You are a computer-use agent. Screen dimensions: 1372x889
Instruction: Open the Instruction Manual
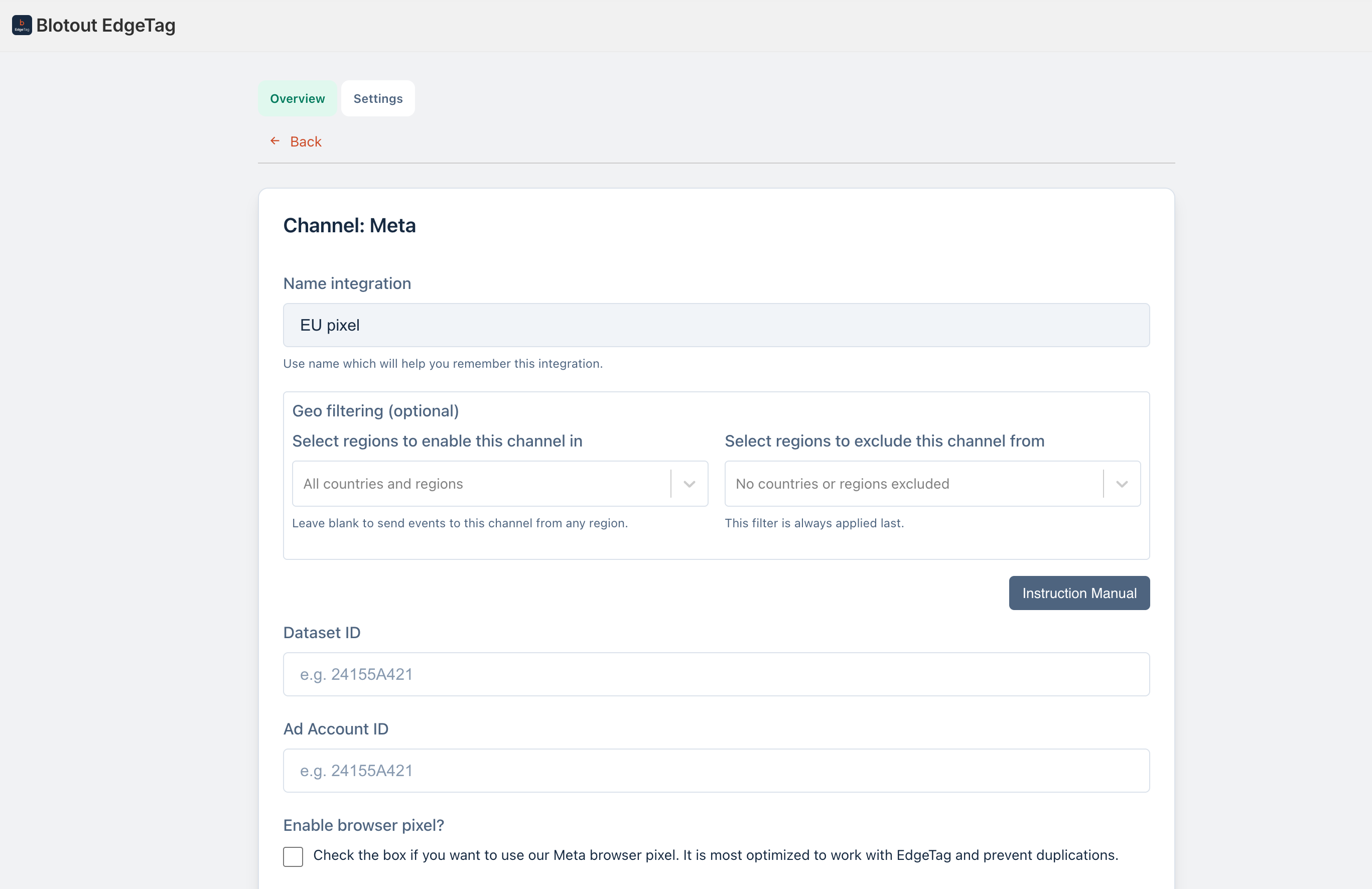coord(1078,593)
